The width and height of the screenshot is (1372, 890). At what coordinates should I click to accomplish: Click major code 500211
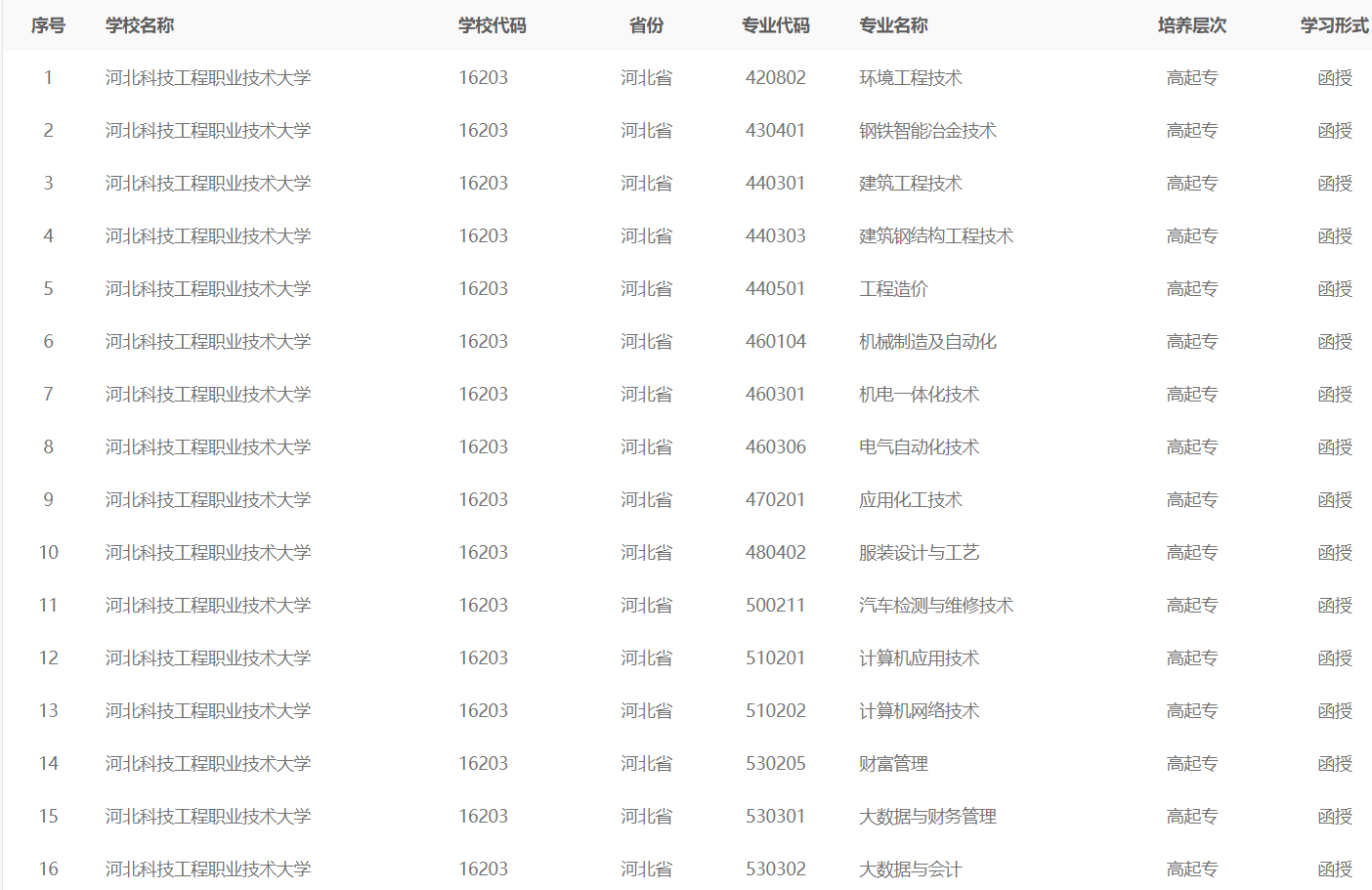776,606
